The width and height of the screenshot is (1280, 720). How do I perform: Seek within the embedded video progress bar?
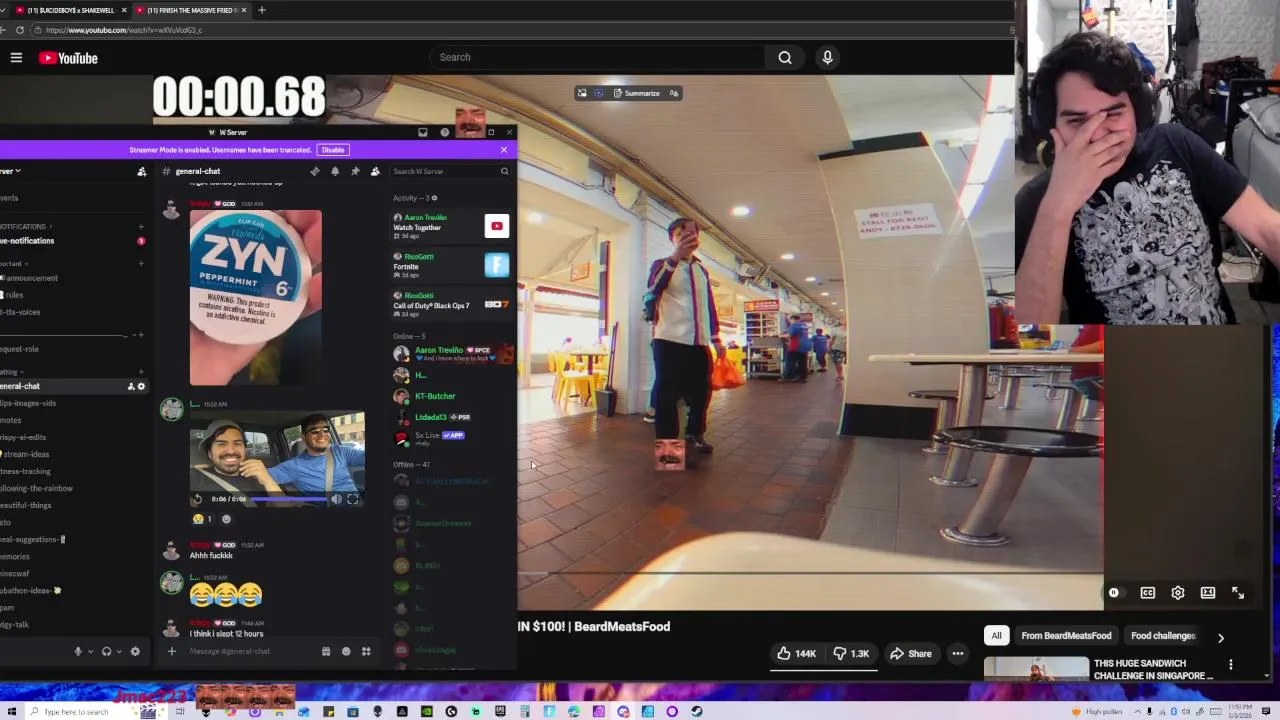[x=289, y=499]
